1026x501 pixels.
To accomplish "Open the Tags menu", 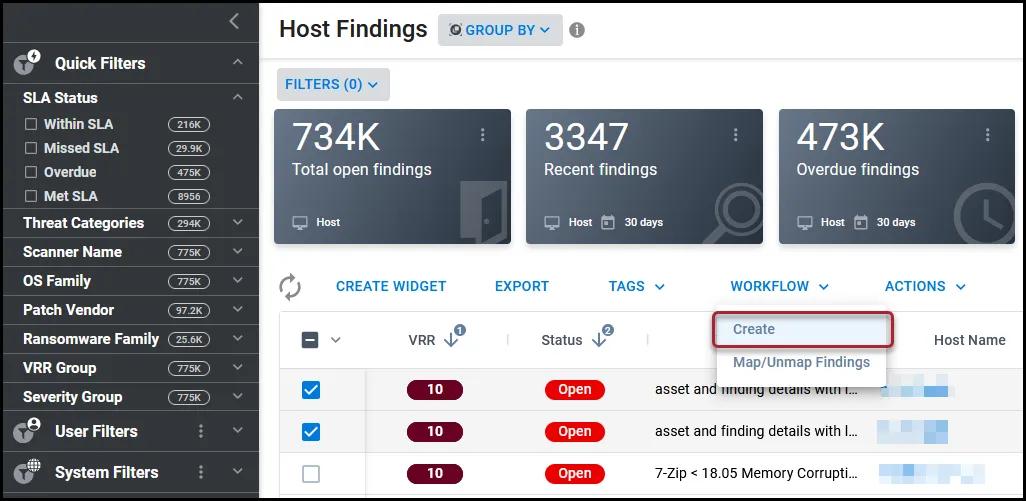I will click(x=637, y=286).
